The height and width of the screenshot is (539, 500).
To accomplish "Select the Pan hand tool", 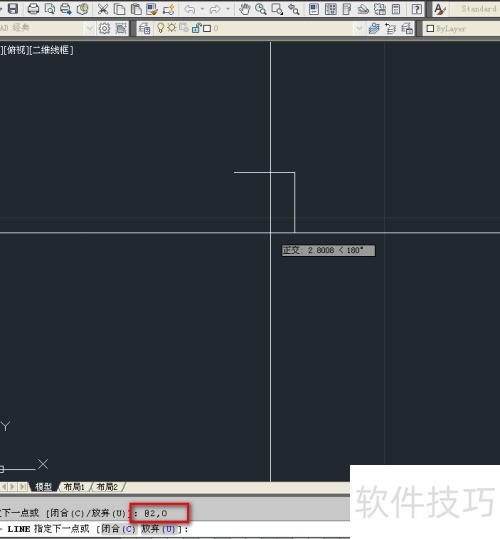I will [245, 9].
